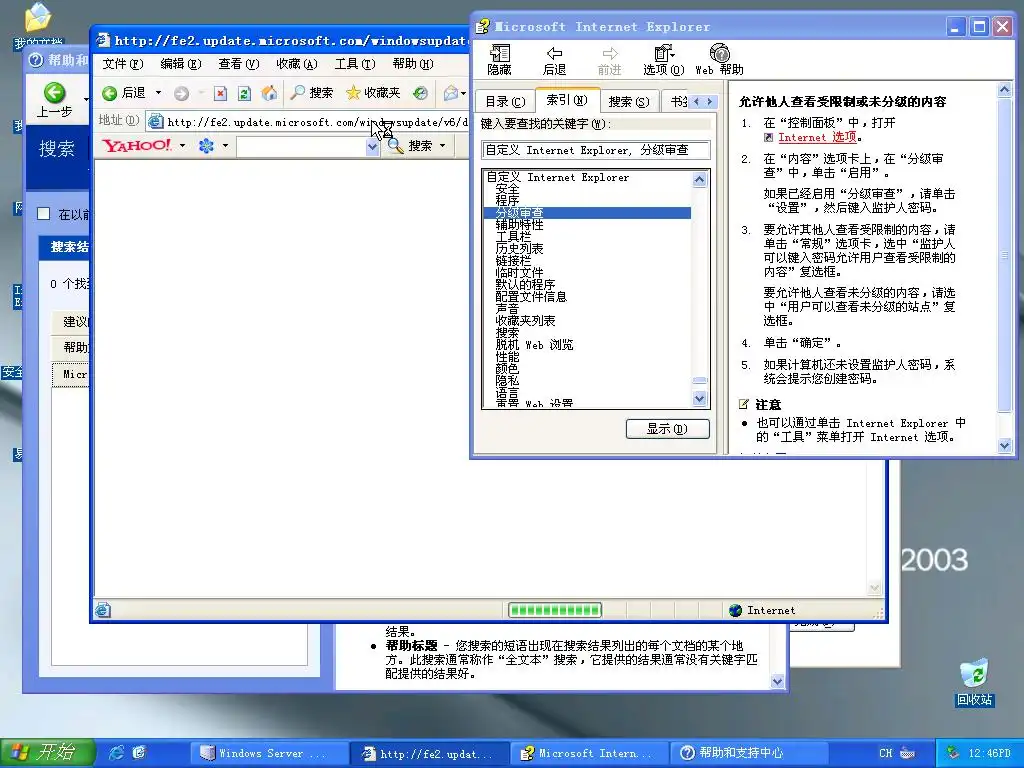1024x768 pixels.
Task: Click the Web 帮助 icon in help viewer
Action: [719, 60]
